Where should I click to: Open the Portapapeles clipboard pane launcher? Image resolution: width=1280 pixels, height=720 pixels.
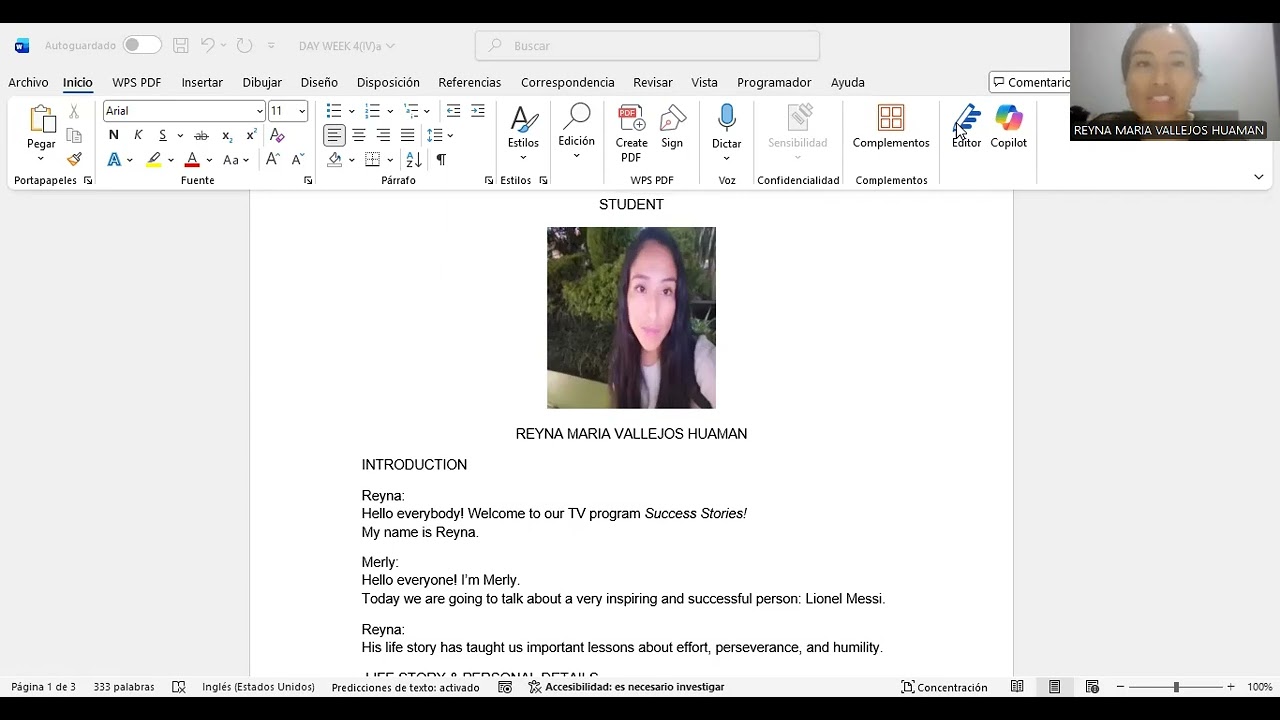[88, 181]
